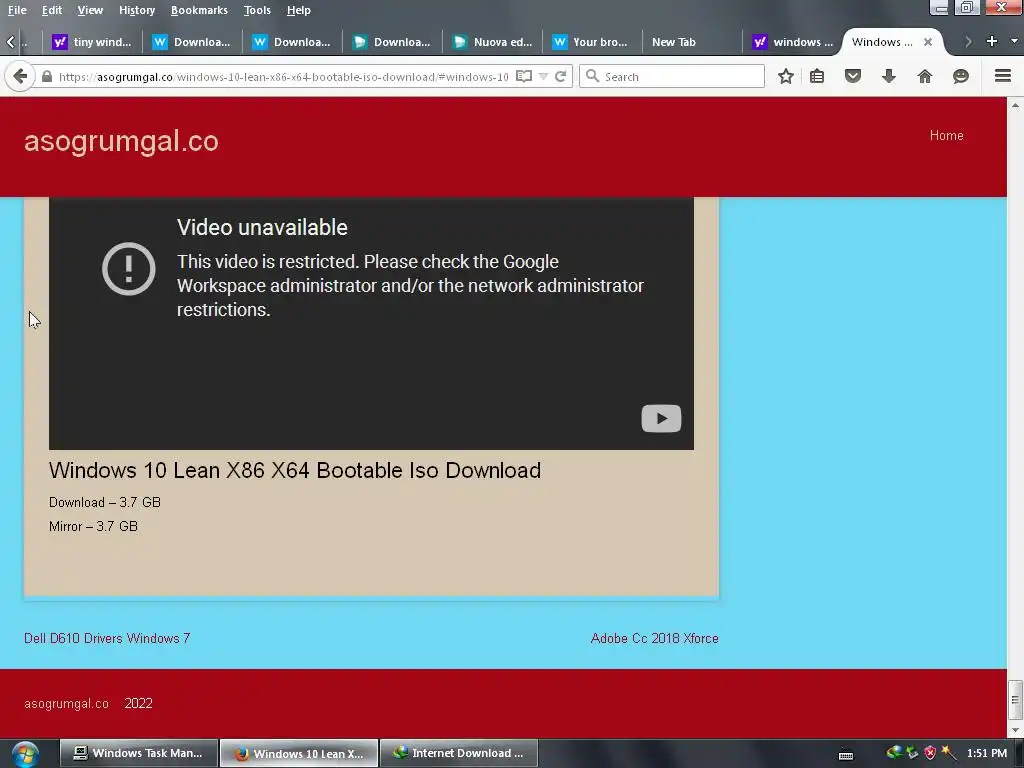Image resolution: width=1024 pixels, height=768 pixels.
Task: Open Windows Task Manager taskbar button
Action: 138,753
